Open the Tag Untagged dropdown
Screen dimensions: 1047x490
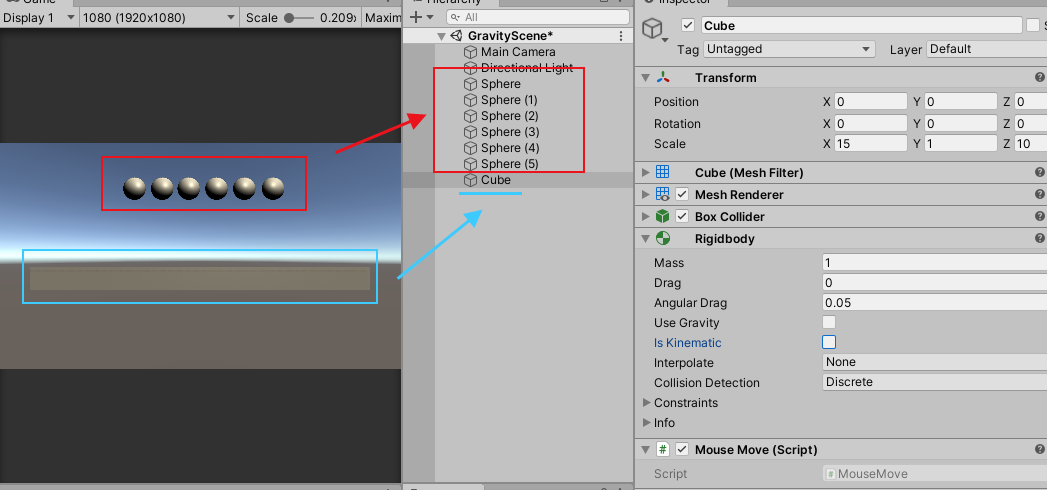click(789, 49)
